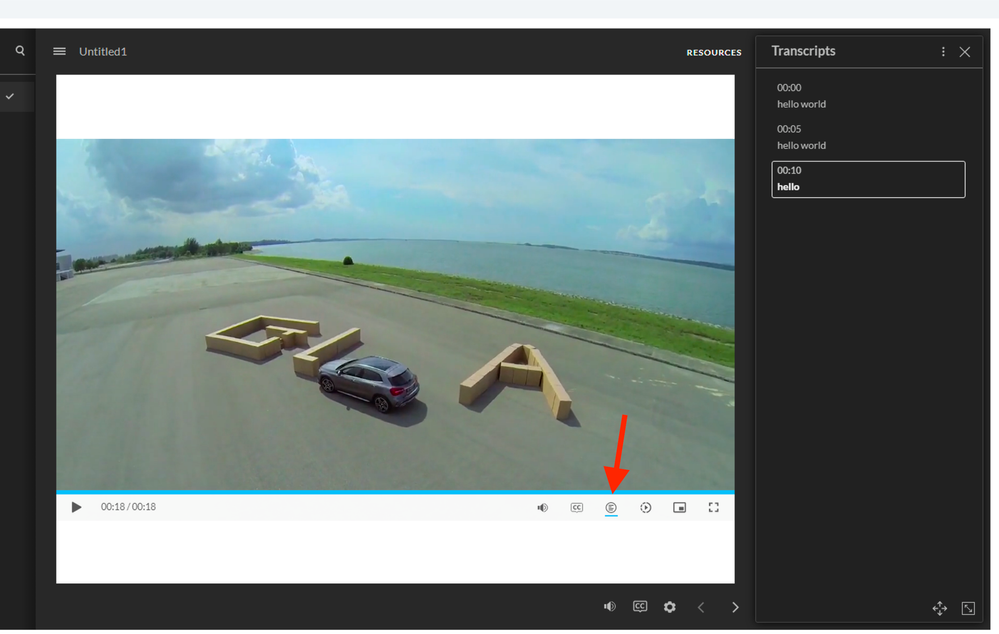Mute the video volume icon
The height and width of the screenshot is (634, 999).
542,508
